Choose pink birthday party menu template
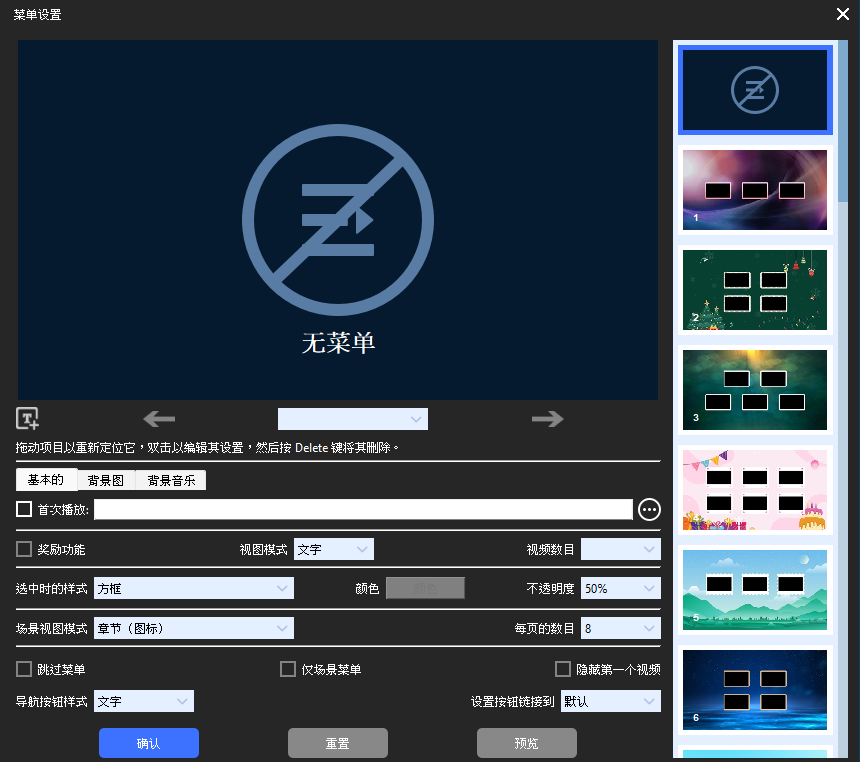 [x=755, y=490]
